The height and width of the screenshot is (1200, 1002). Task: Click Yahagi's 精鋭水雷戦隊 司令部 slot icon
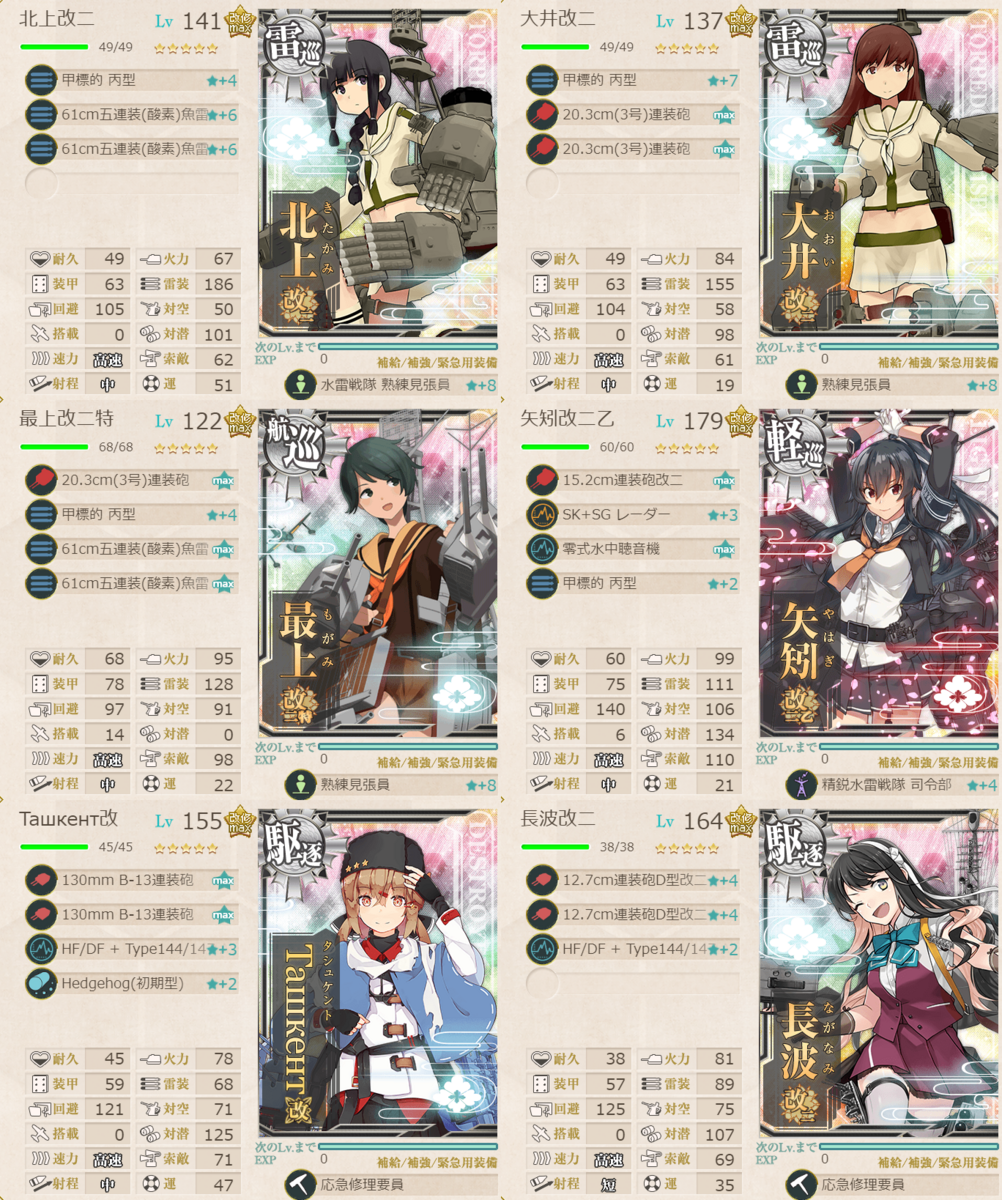pos(800,784)
